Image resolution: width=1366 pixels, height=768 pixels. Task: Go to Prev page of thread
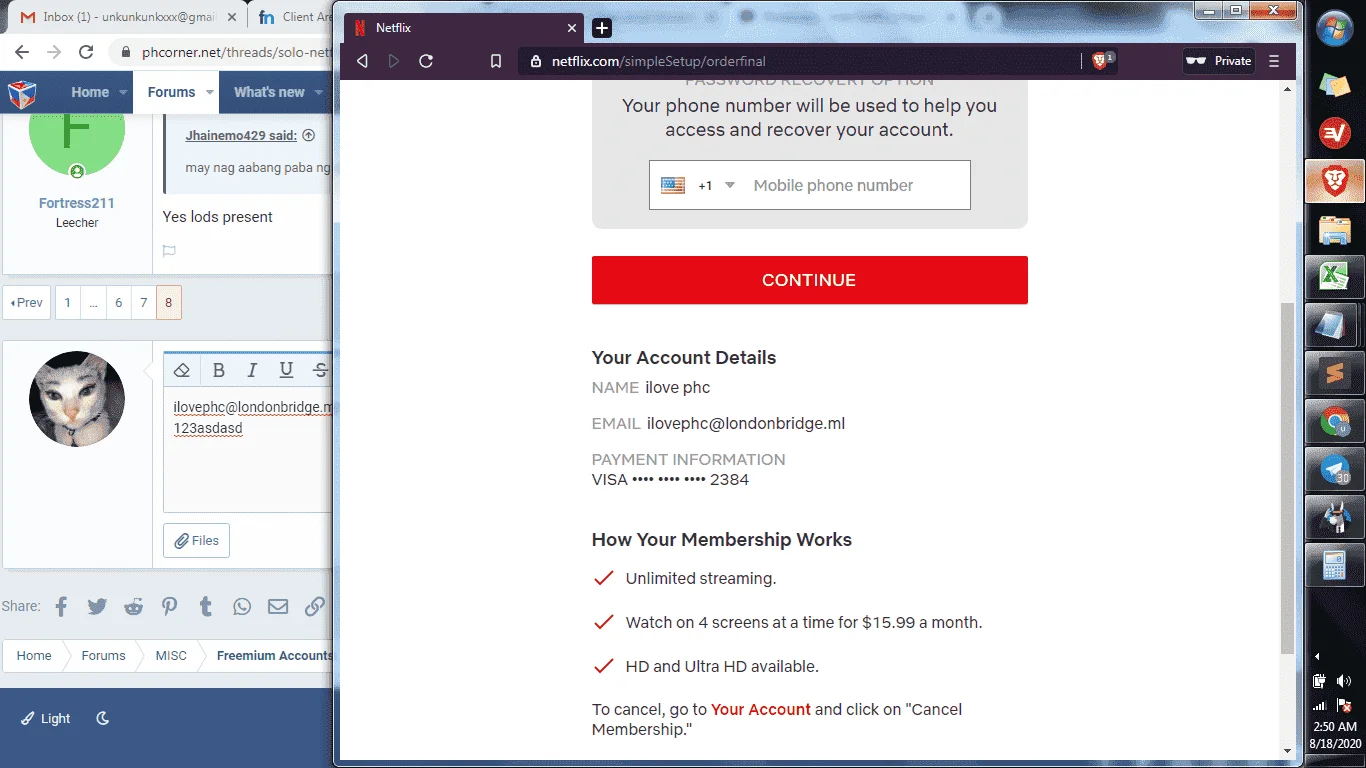[x=27, y=302]
